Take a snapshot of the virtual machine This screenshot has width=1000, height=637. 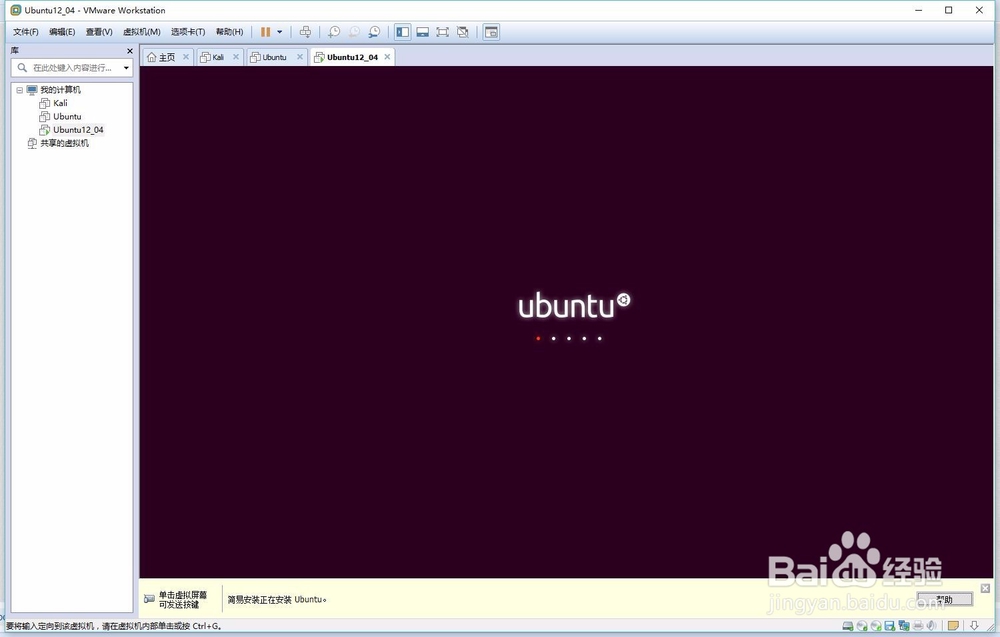tap(334, 32)
